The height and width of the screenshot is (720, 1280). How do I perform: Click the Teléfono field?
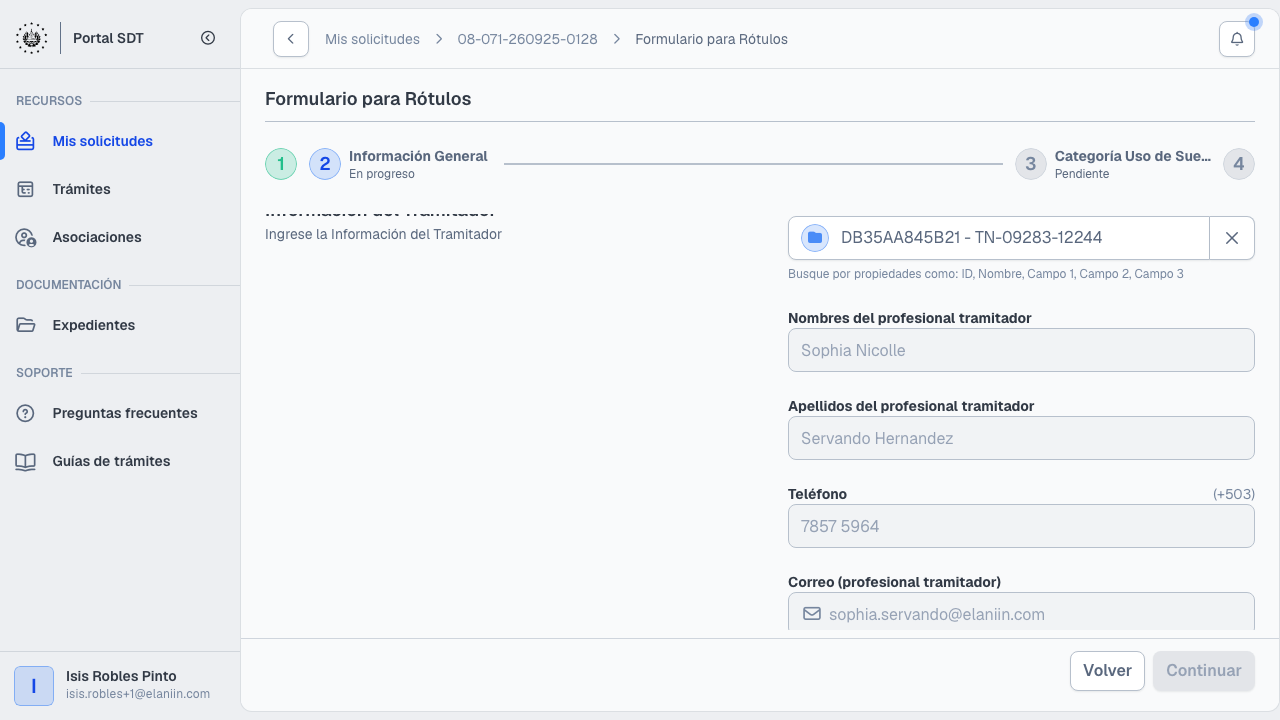tap(1021, 526)
